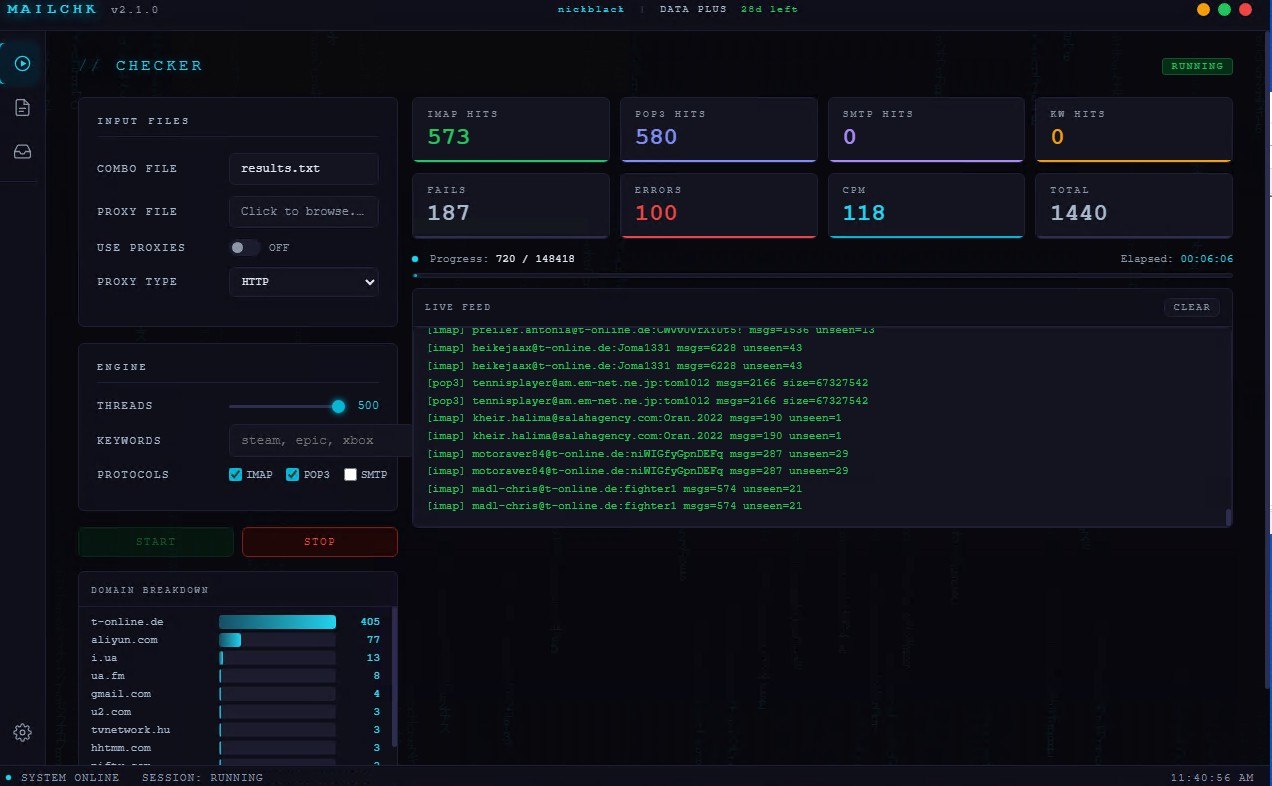Select the SMTP HITS card

point(926,129)
